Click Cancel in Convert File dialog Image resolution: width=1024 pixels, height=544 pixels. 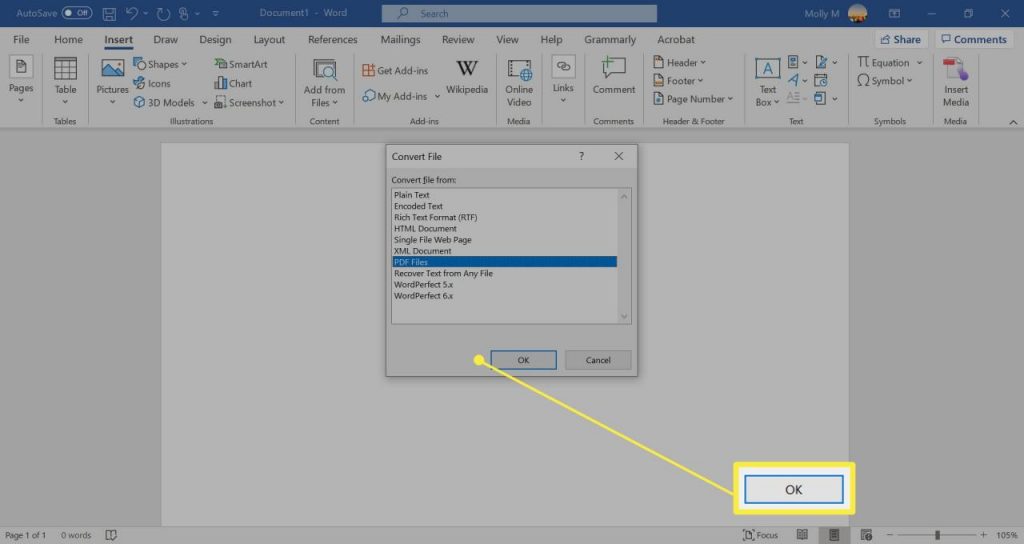point(598,360)
